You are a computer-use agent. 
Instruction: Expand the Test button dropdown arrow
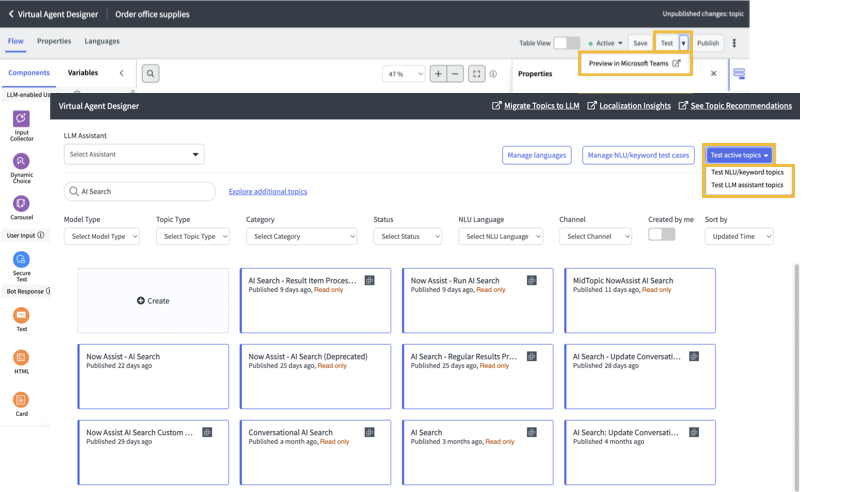[x=683, y=43]
